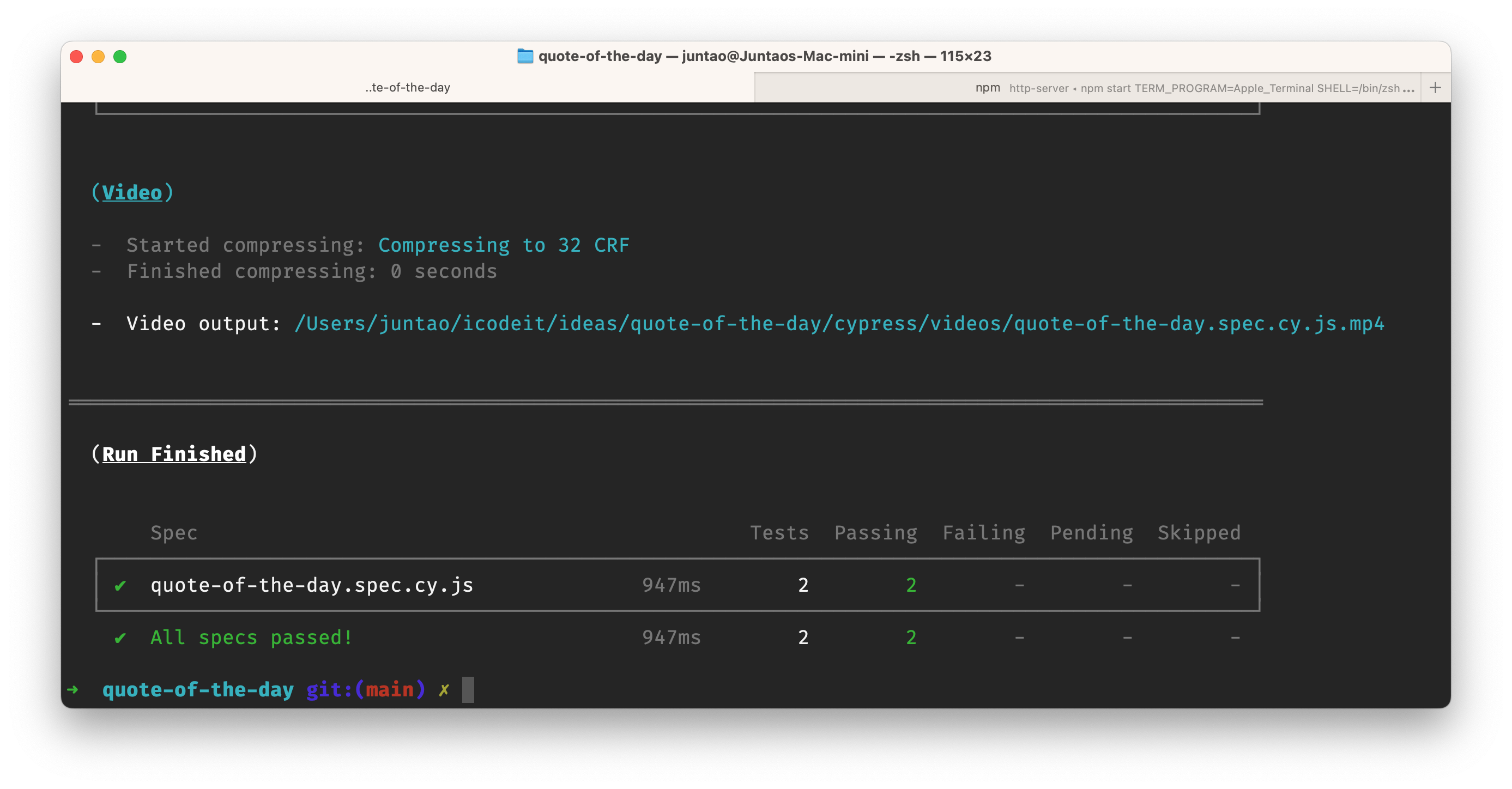This screenshot has height=789, width=1512.
Task: Click the new tab plus button
Action: point(1435,88)
